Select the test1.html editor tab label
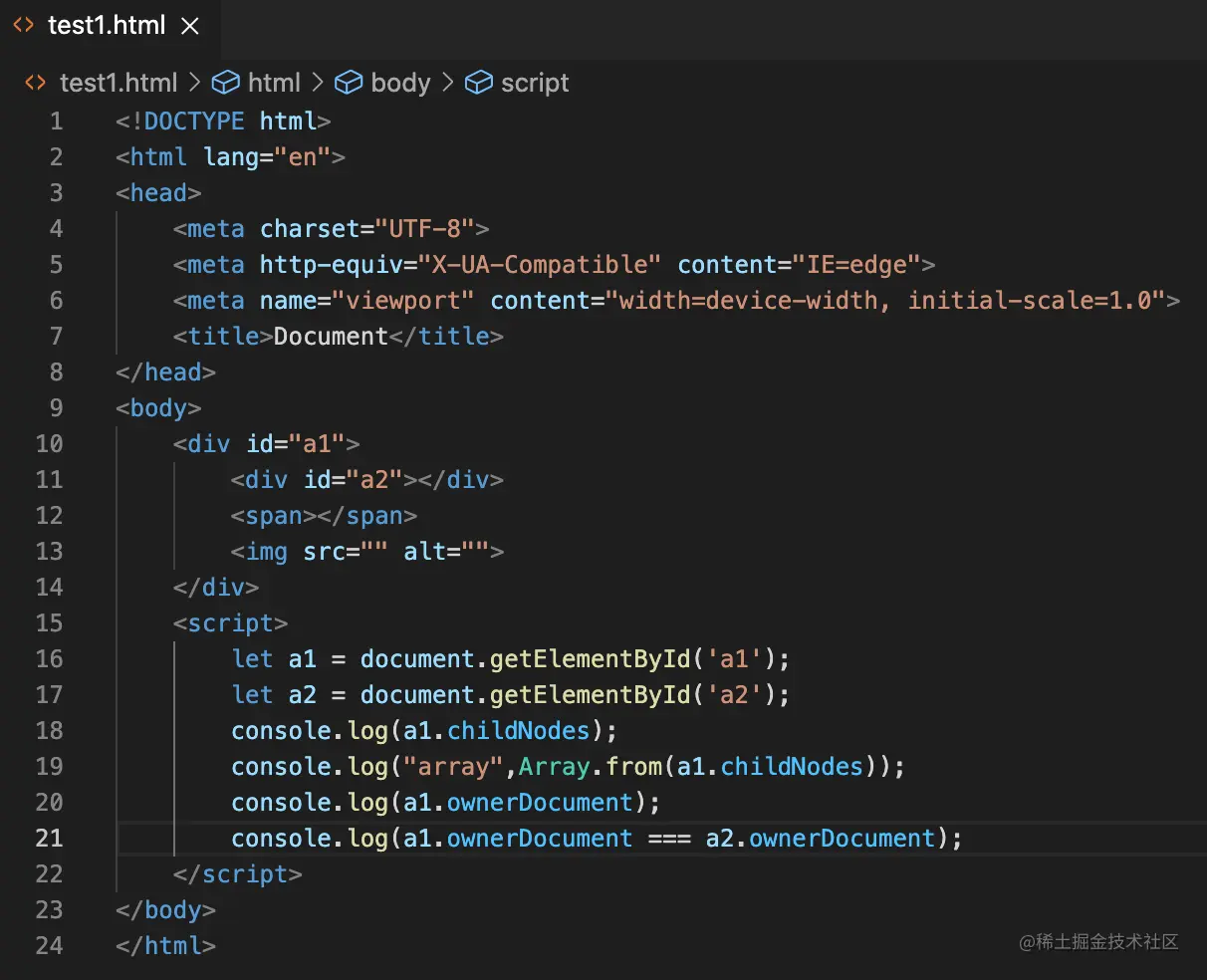1207x980 pixels. (x=107, y=26)
